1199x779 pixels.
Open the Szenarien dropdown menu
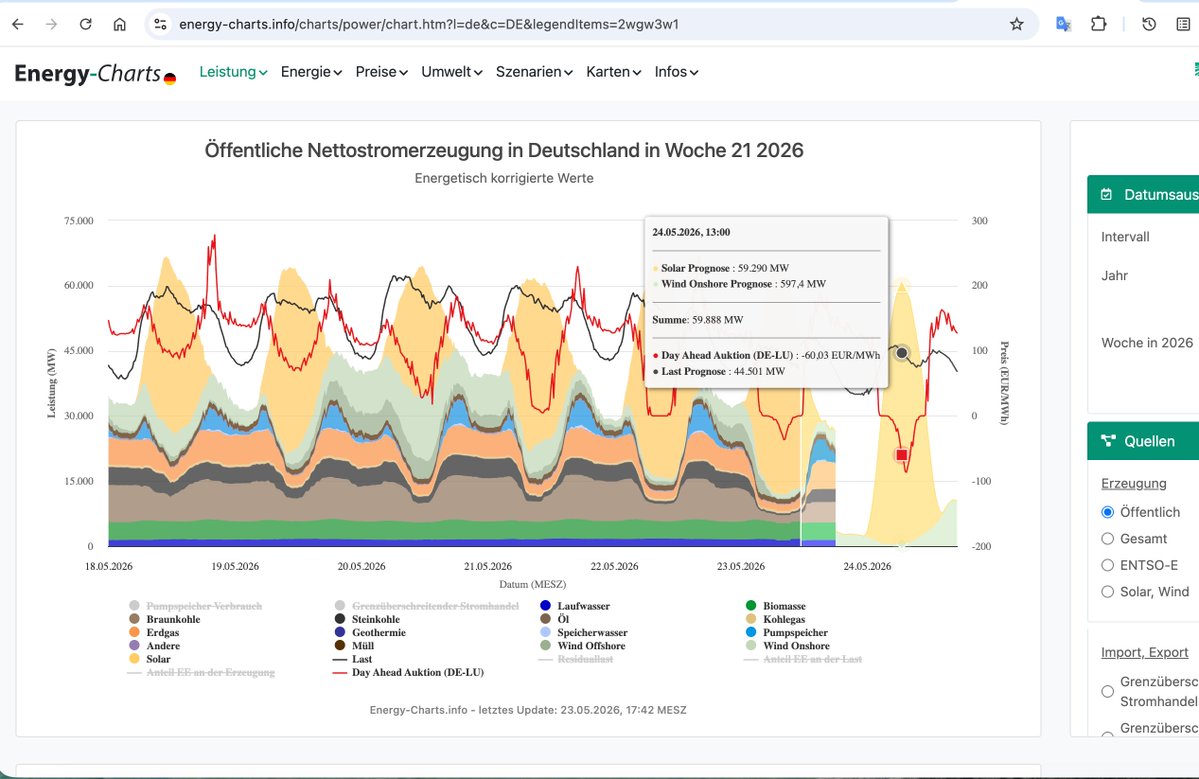point(535,72)
